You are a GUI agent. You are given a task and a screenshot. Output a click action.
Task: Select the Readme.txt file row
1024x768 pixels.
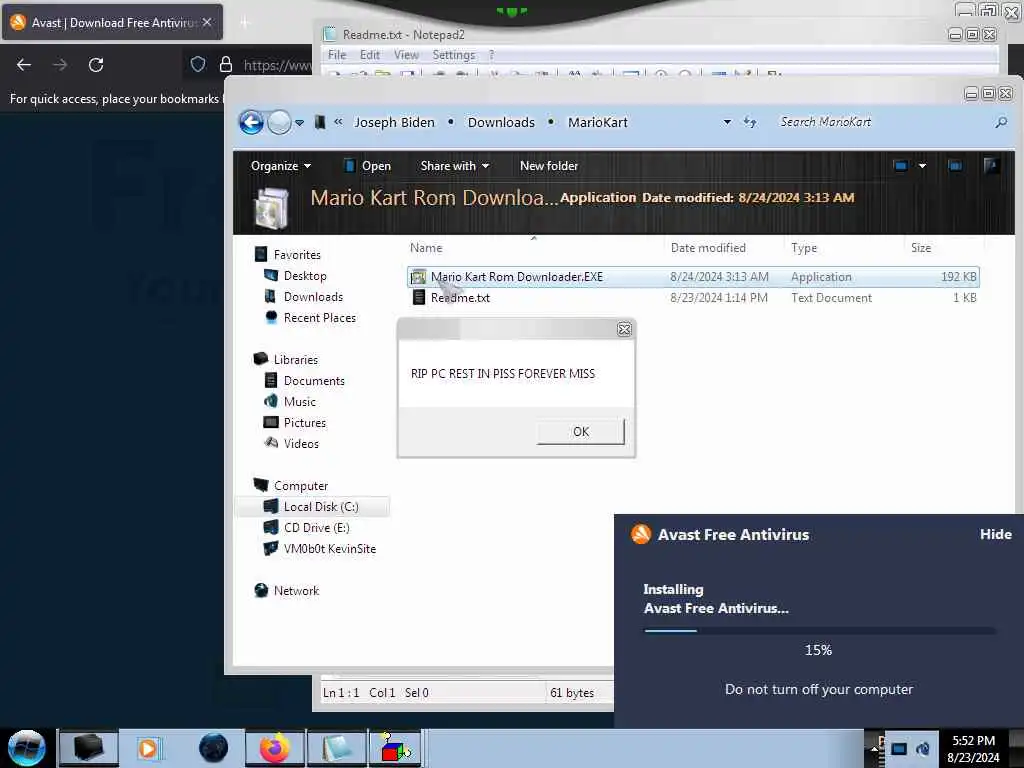tap(693, 298)
